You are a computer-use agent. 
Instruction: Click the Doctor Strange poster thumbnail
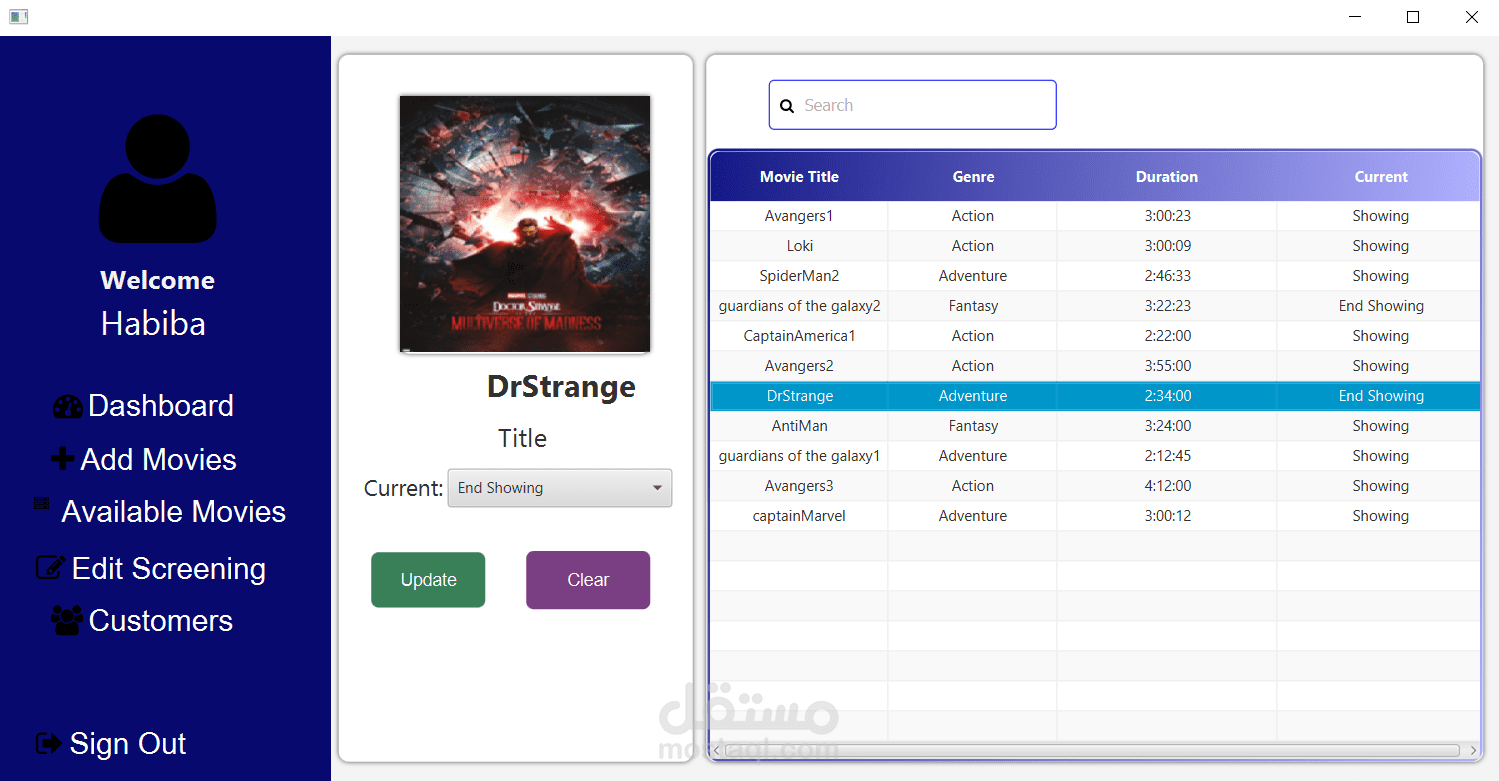pyautogui.click(x=525, y=224)
